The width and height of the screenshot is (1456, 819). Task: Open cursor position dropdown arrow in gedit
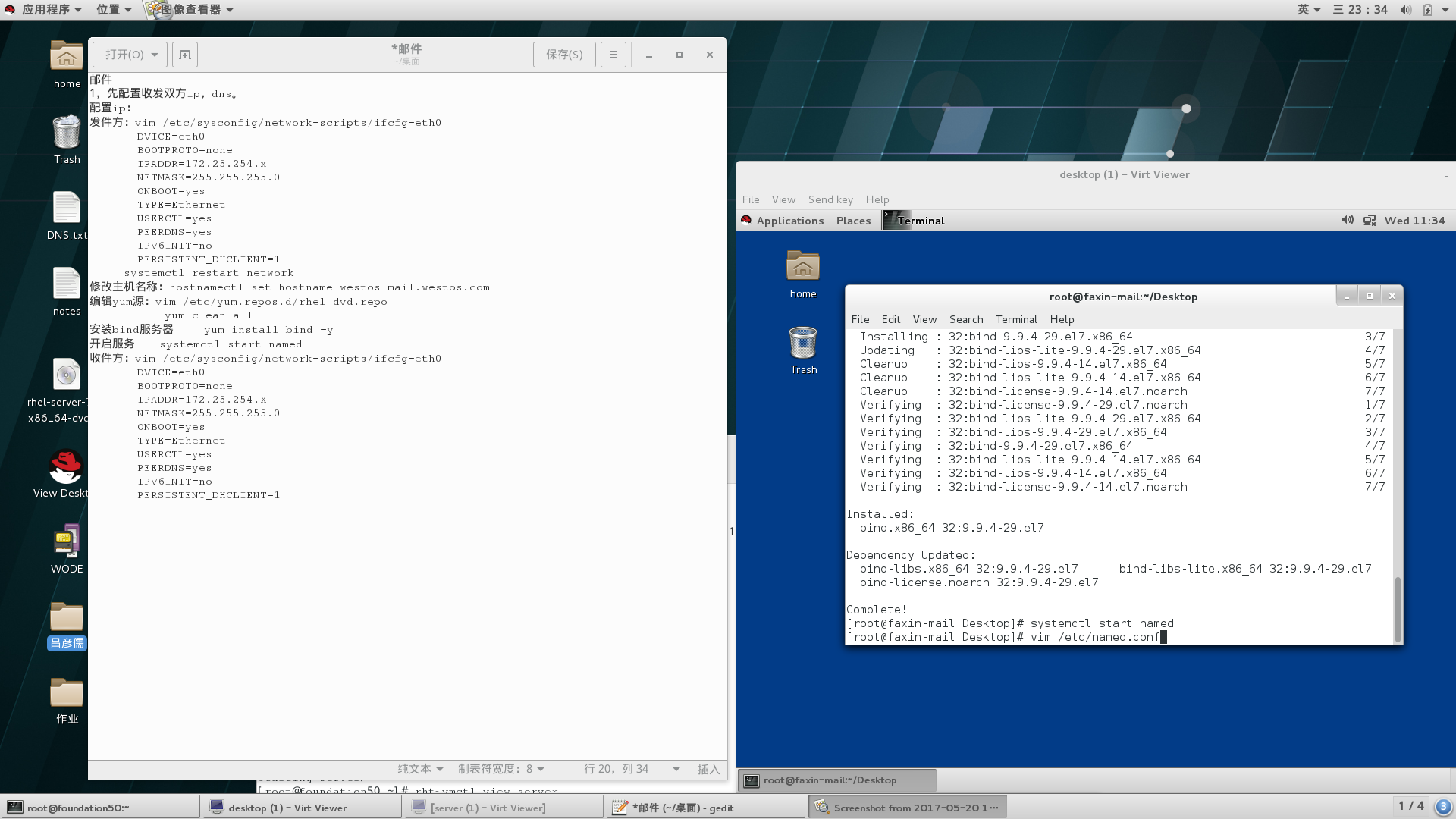(676, 769)
